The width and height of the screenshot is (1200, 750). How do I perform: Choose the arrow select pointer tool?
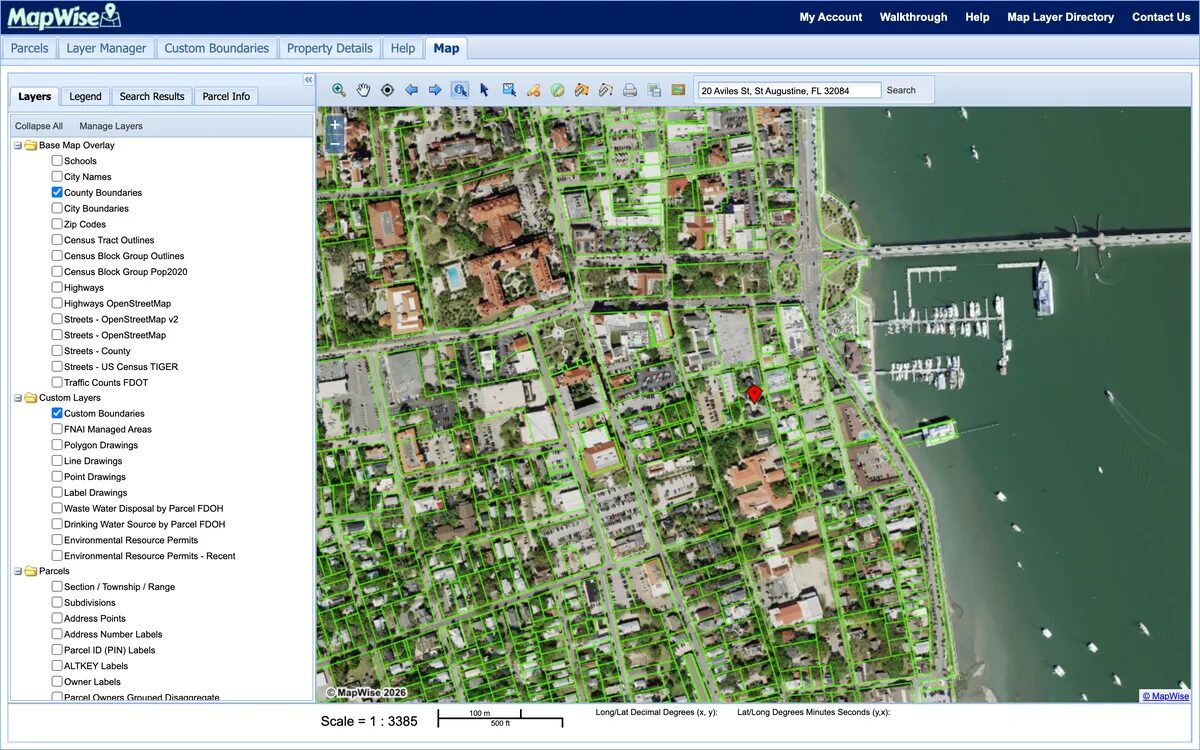tap(484, 90)
